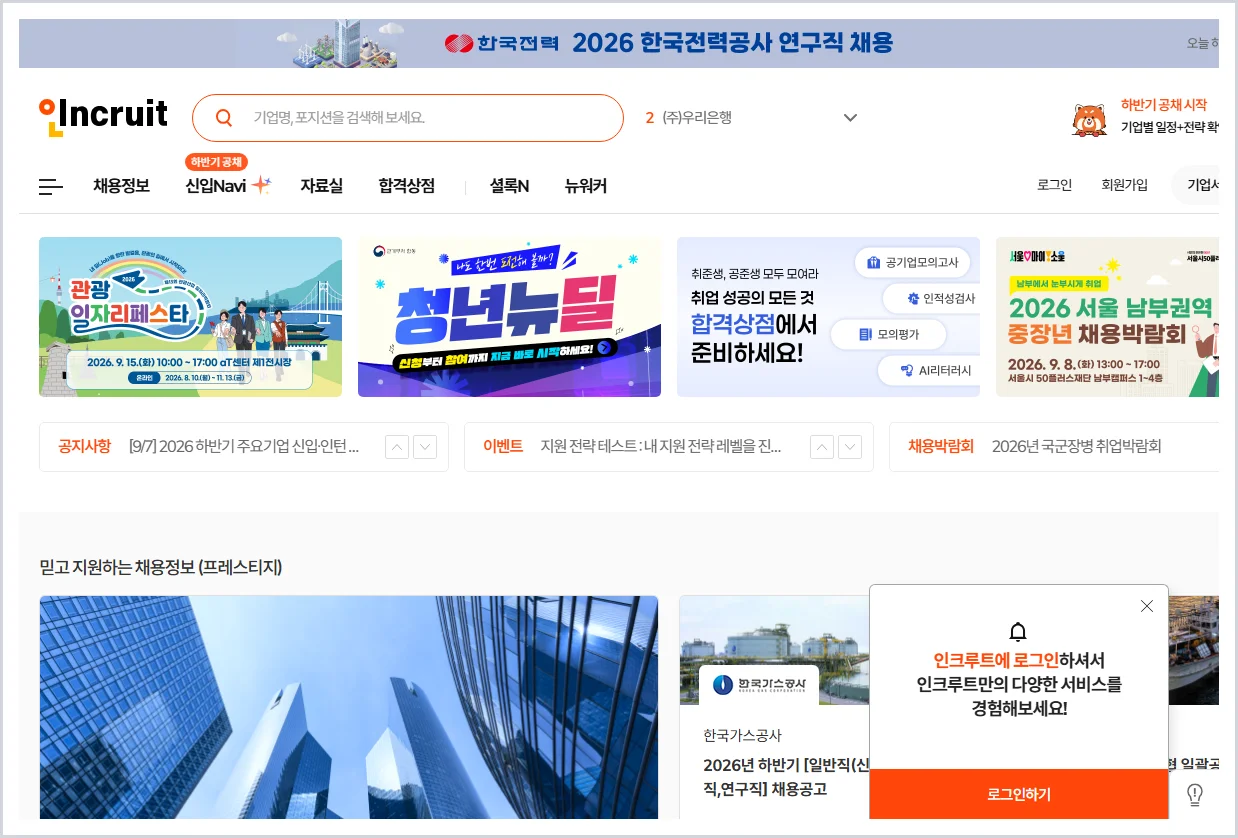The height and width of the screenshot is (838, 1238).
Task: Click the lightbulb icon at bottom right
Action: (x=1194, y=794)
